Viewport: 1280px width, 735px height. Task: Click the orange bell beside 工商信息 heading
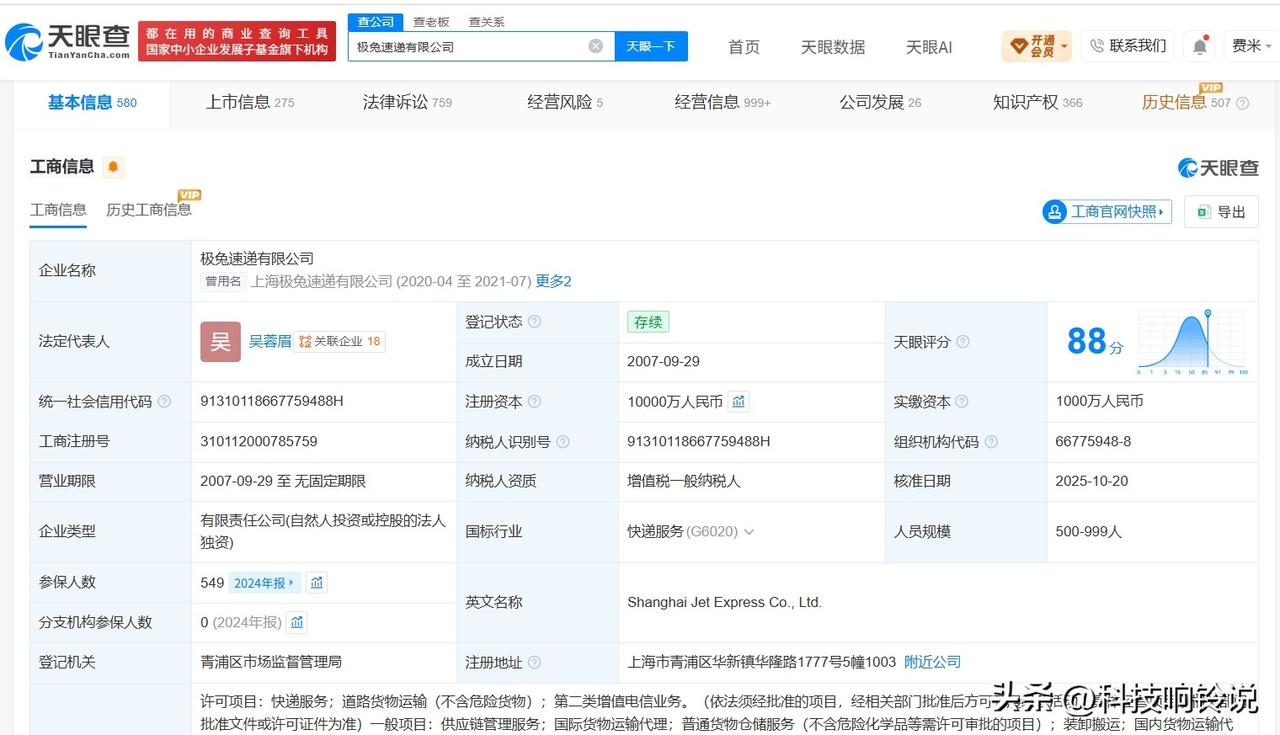click(113, 167)
